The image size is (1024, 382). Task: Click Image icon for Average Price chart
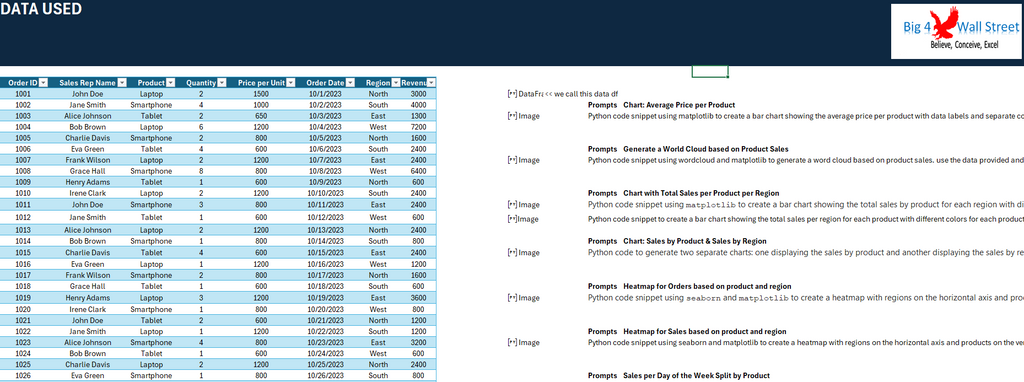click(524, 116)
